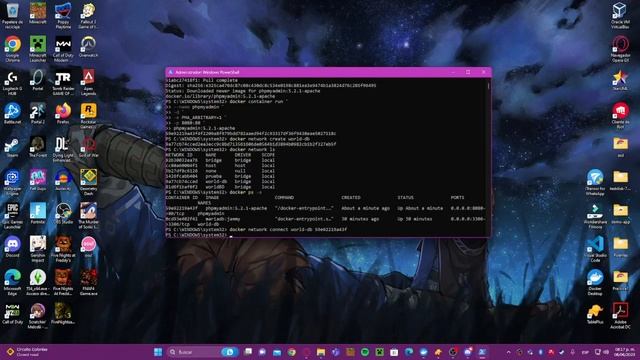Open the TablePlus desktop shortcut
This screenshot has width=640, height=360.
pos(595,314)
